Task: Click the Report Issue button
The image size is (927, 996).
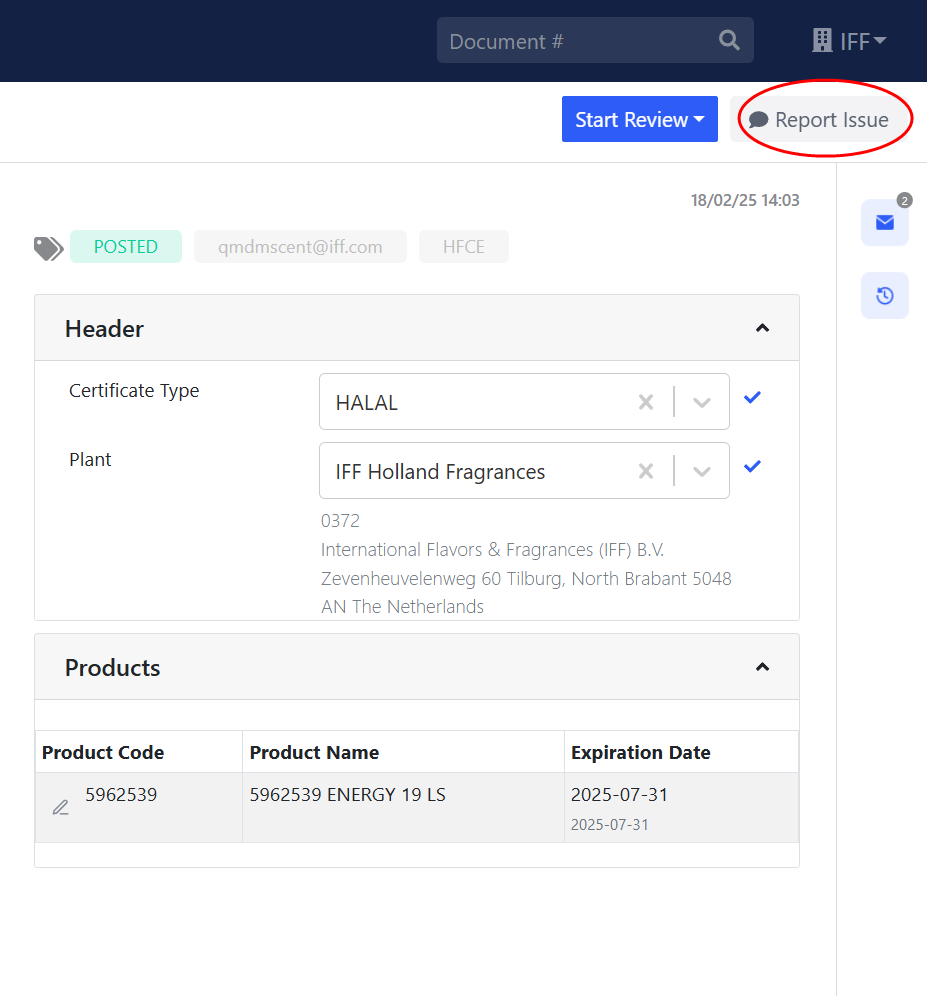Action: (x=819, y=120)
